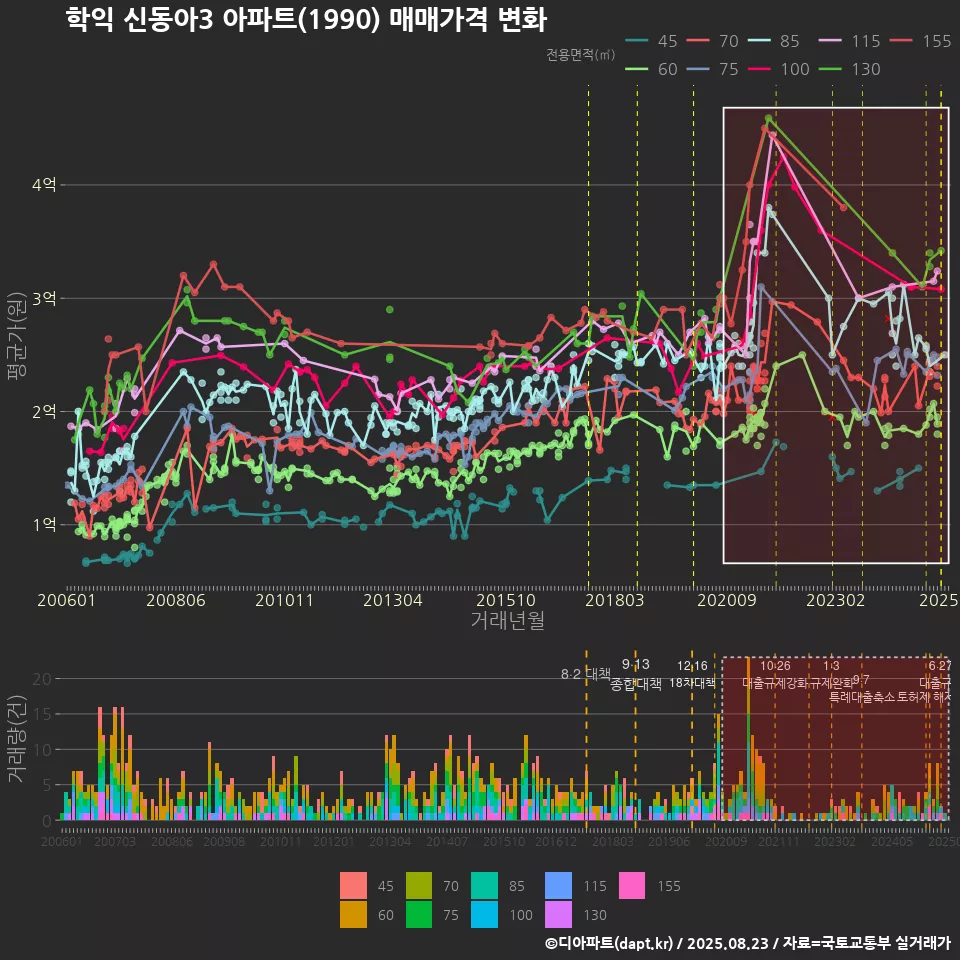Click the 15 tick on the volume axis
960x960 pixels.
click(42, 714)
